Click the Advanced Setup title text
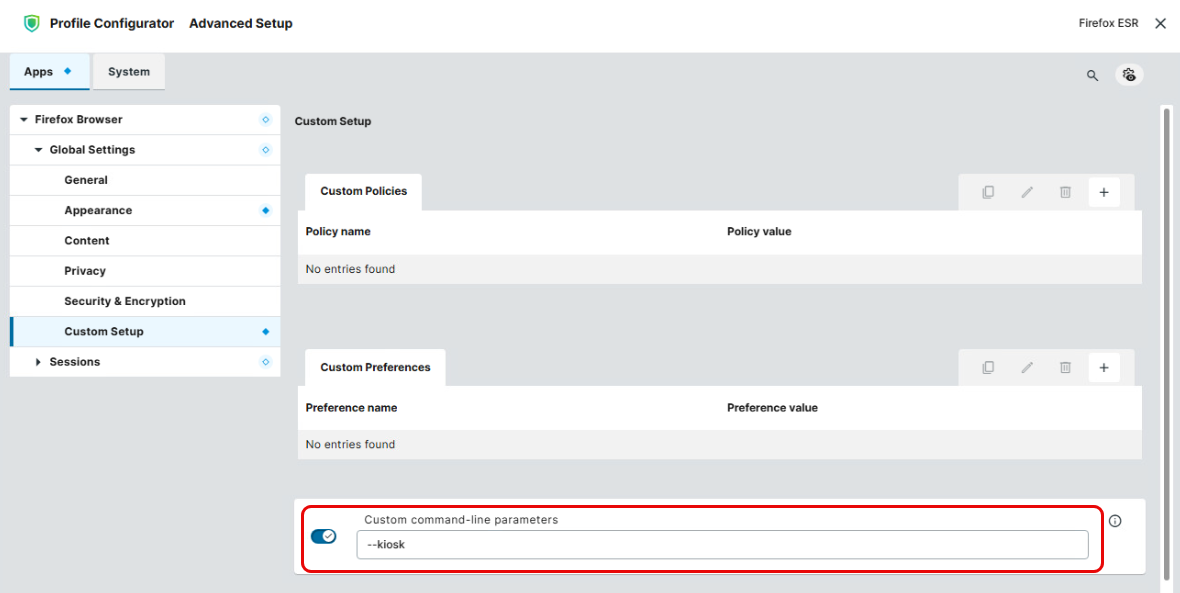Image resolution: width=1180 pixels, height=593 pixels. [241, 23]
